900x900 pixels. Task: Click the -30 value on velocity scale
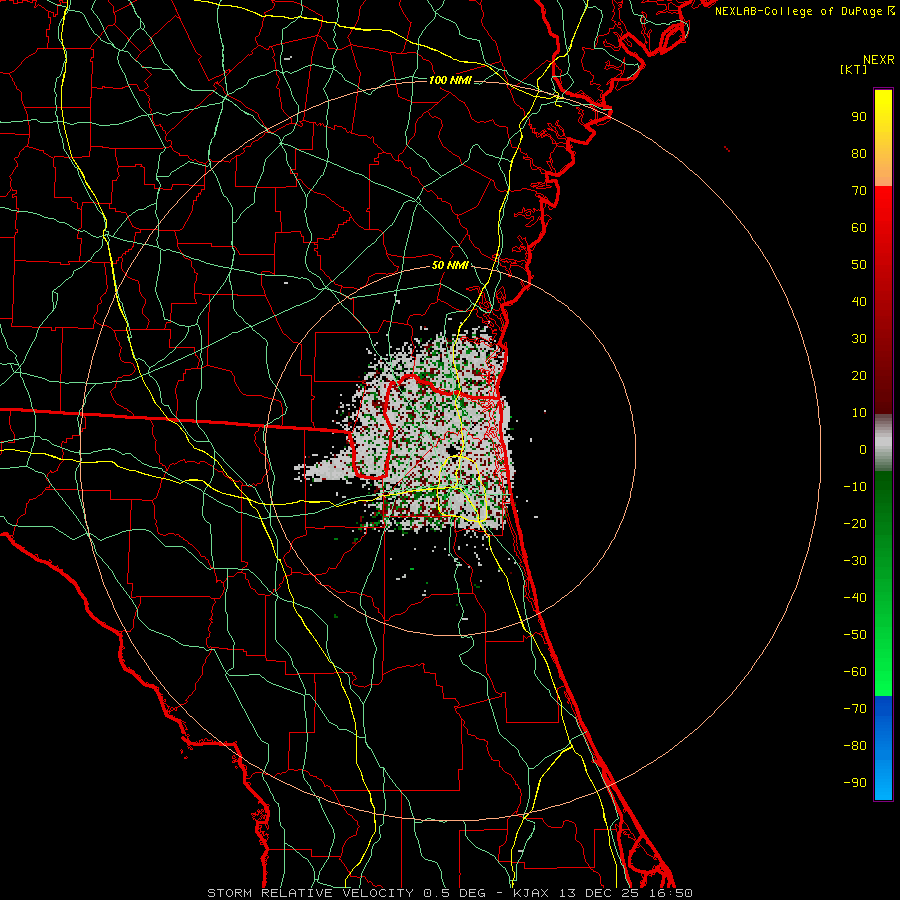[x=855, y=561]
